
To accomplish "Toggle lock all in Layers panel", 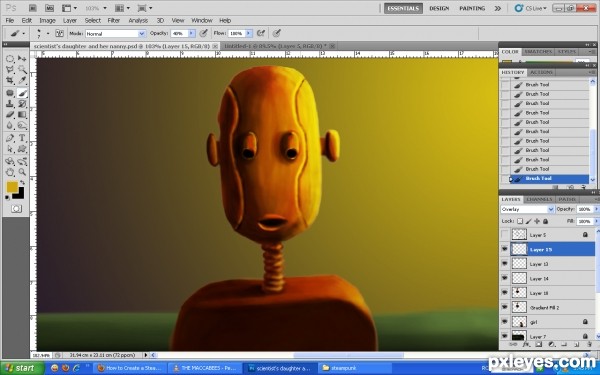I will (545, 221).
